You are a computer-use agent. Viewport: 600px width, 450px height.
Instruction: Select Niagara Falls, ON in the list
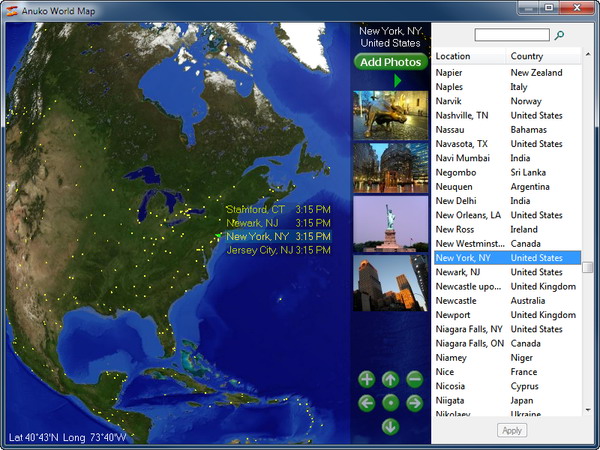(507, 343)
